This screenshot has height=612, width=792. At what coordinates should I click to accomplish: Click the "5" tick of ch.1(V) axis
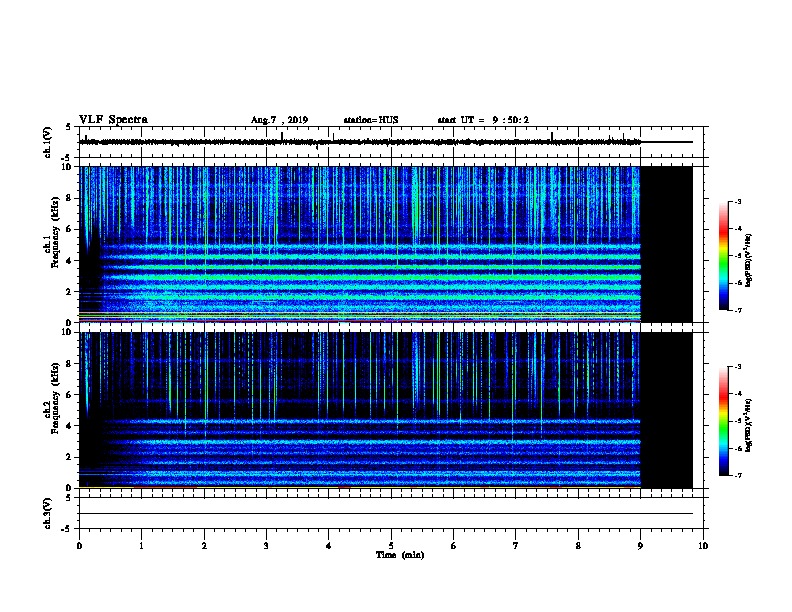pyautogui.click(x=70, y=127)
